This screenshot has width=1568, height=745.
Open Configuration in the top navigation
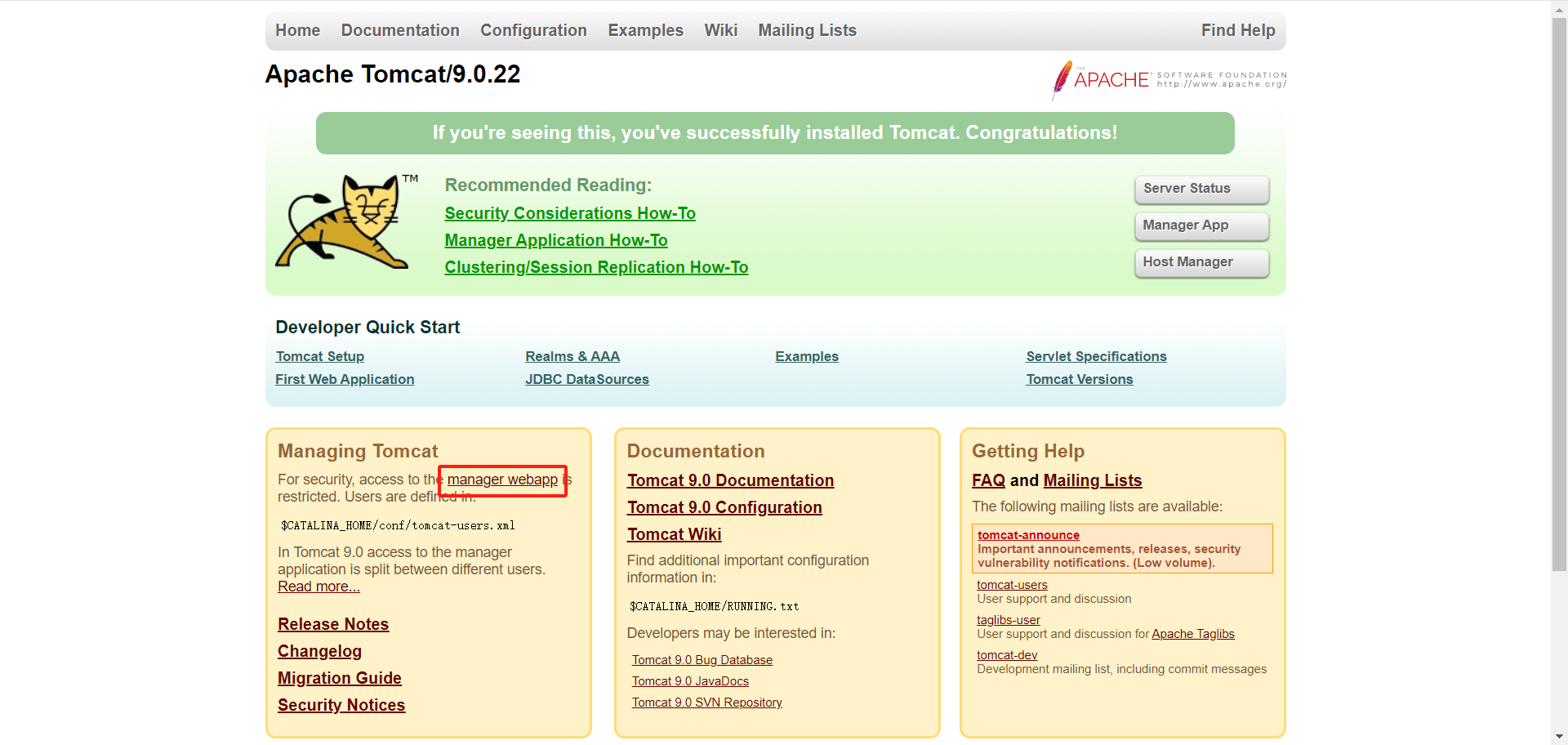(x=533, y=30)
